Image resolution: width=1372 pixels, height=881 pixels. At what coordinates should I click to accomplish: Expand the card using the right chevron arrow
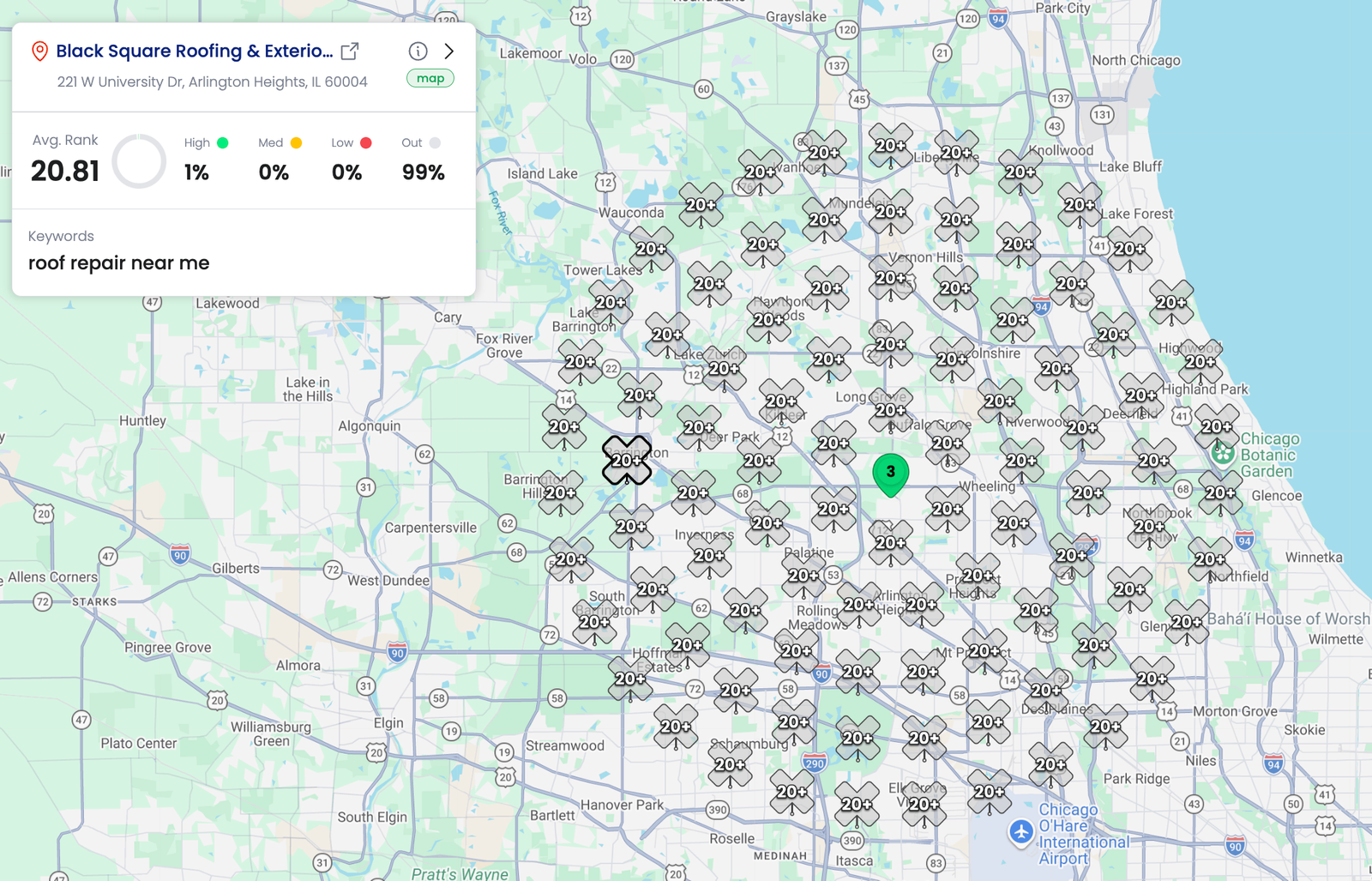pyautogui.click(x=449, y=51)
